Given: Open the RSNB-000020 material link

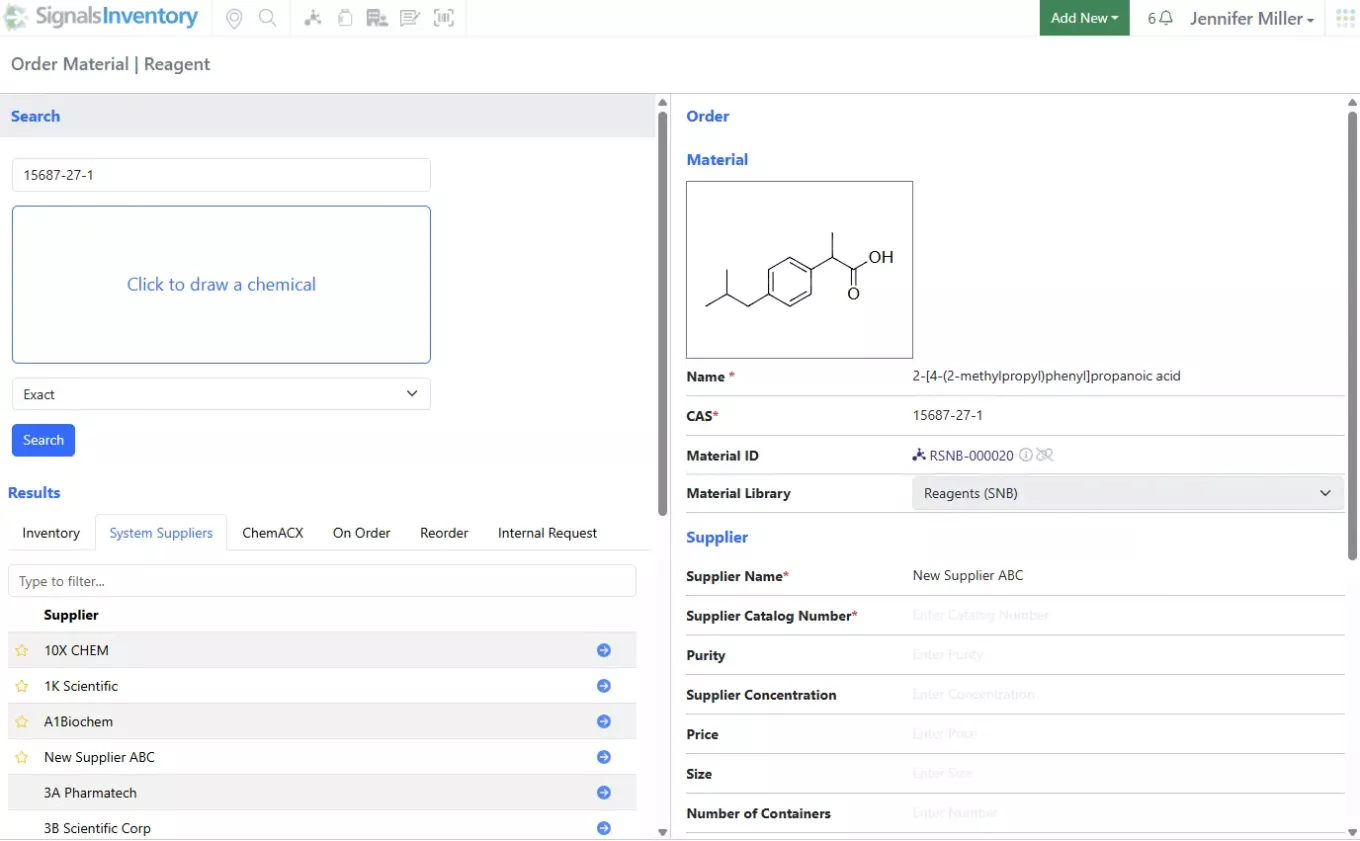Looking at the screenshot, I should pos(970,455).
